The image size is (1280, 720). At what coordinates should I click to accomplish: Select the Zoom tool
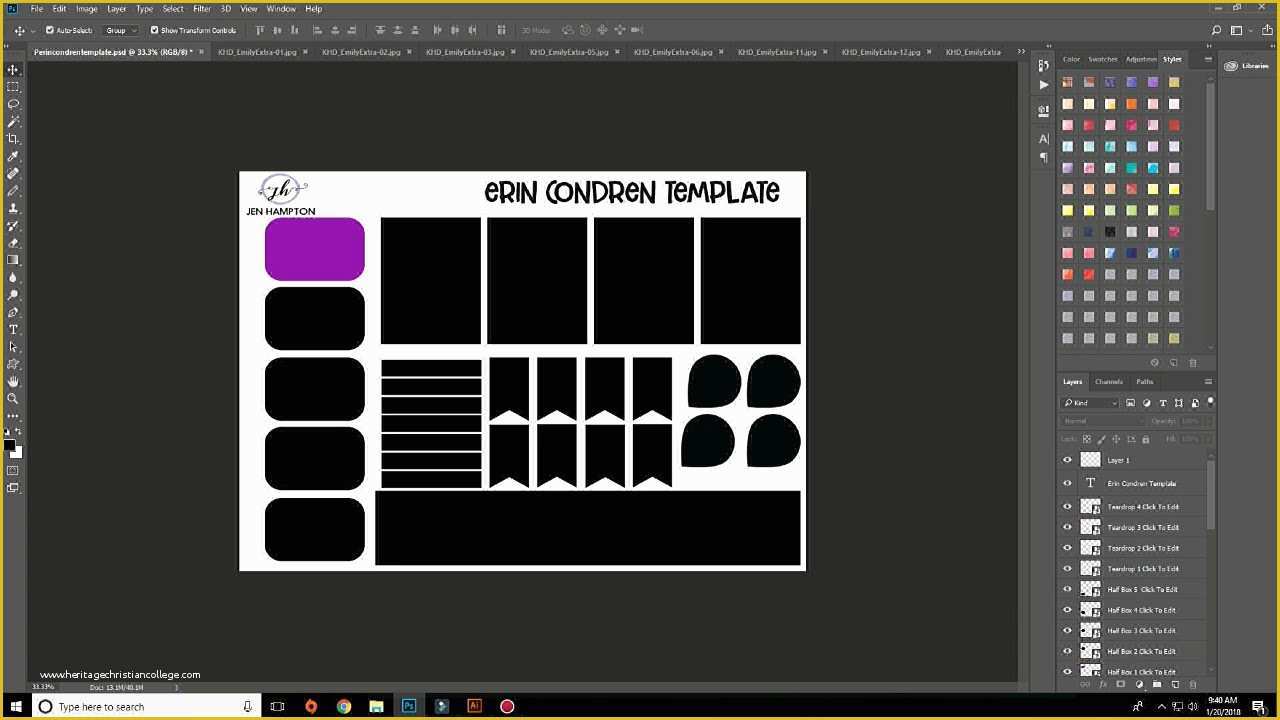pyautogui.click(x=13, y=399)
